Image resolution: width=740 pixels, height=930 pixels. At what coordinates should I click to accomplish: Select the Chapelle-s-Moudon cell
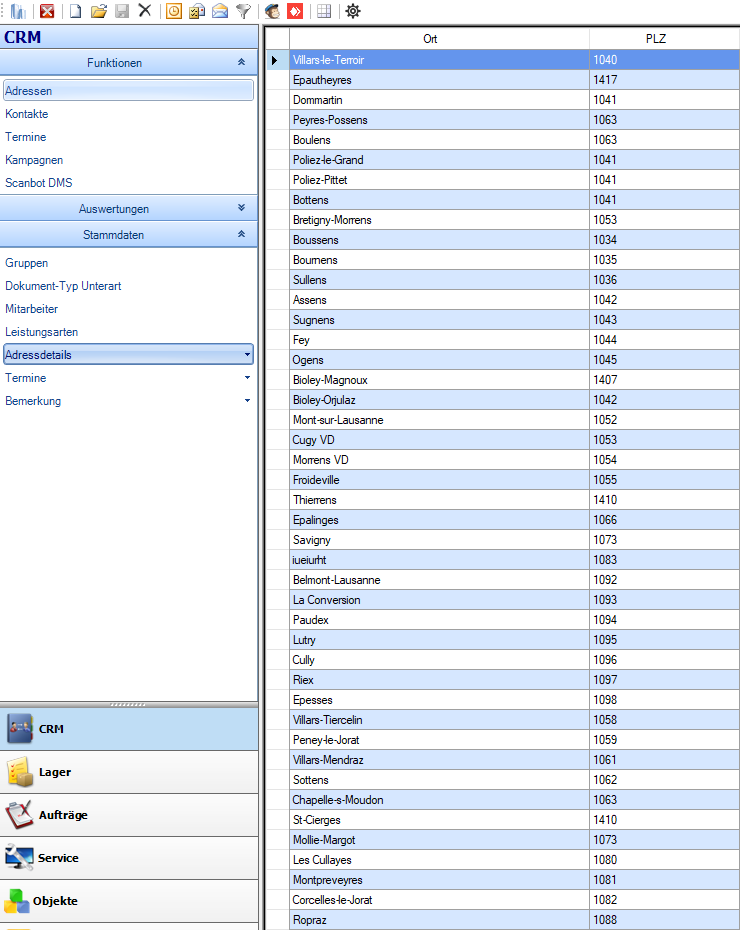point(439,800)
